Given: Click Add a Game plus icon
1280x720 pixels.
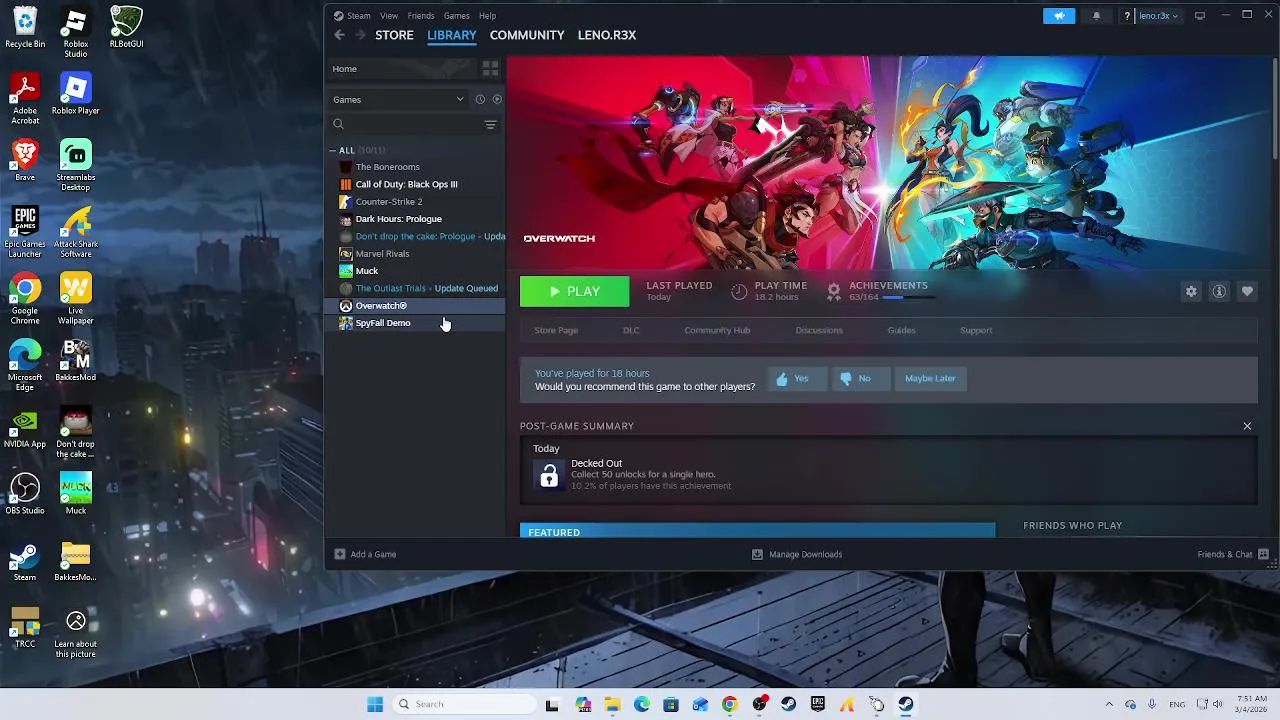Looking at the screenshot, I should [340, 554].
